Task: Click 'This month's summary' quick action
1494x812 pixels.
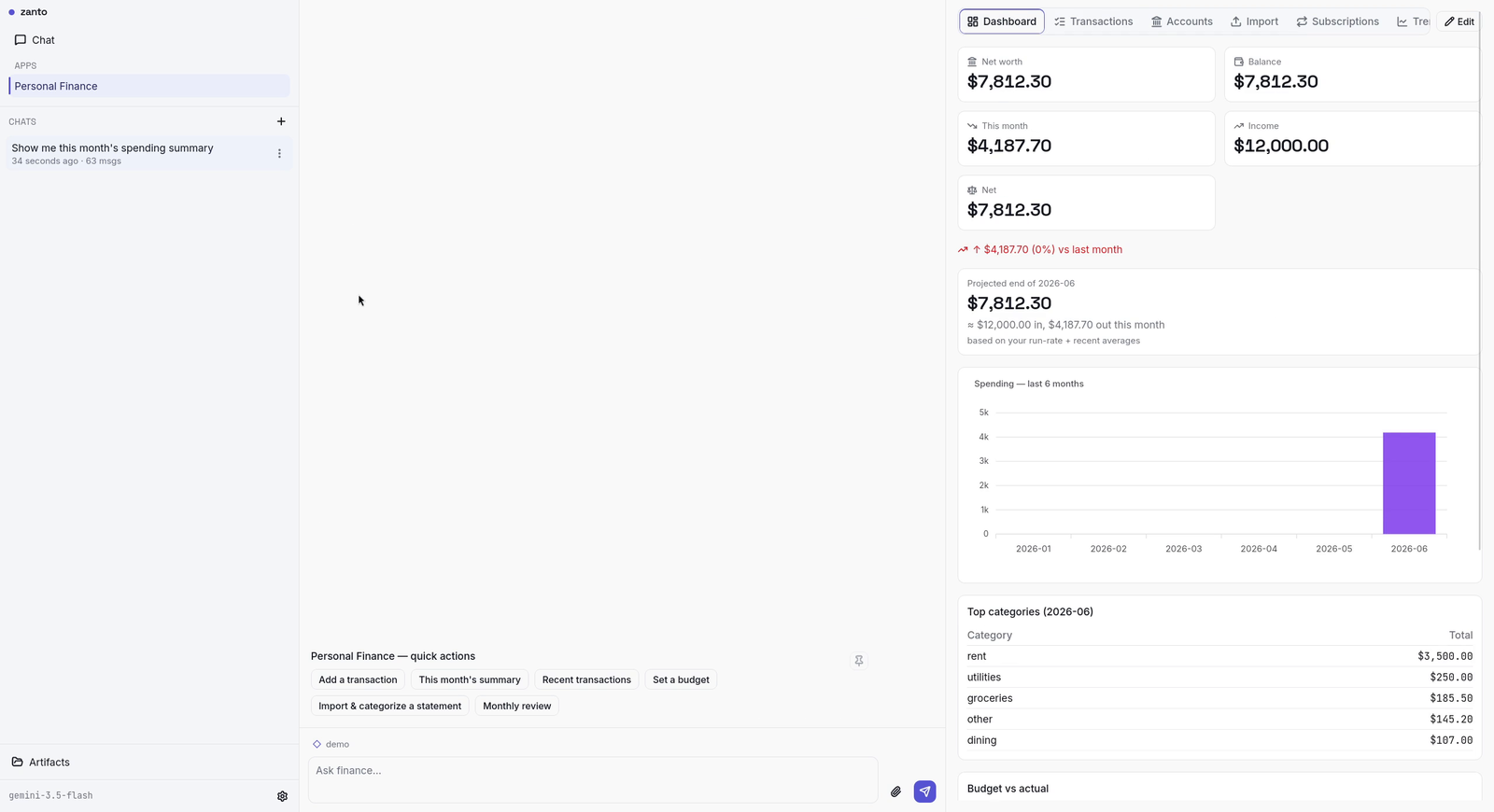Action: click(x=470, y=680)
